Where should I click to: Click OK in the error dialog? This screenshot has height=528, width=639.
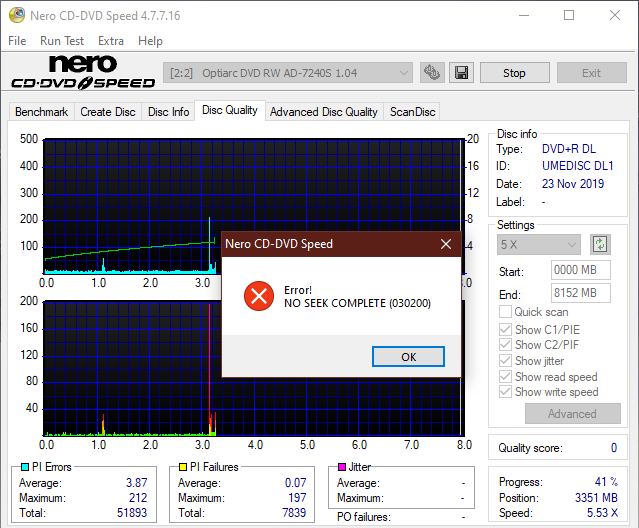408,357
